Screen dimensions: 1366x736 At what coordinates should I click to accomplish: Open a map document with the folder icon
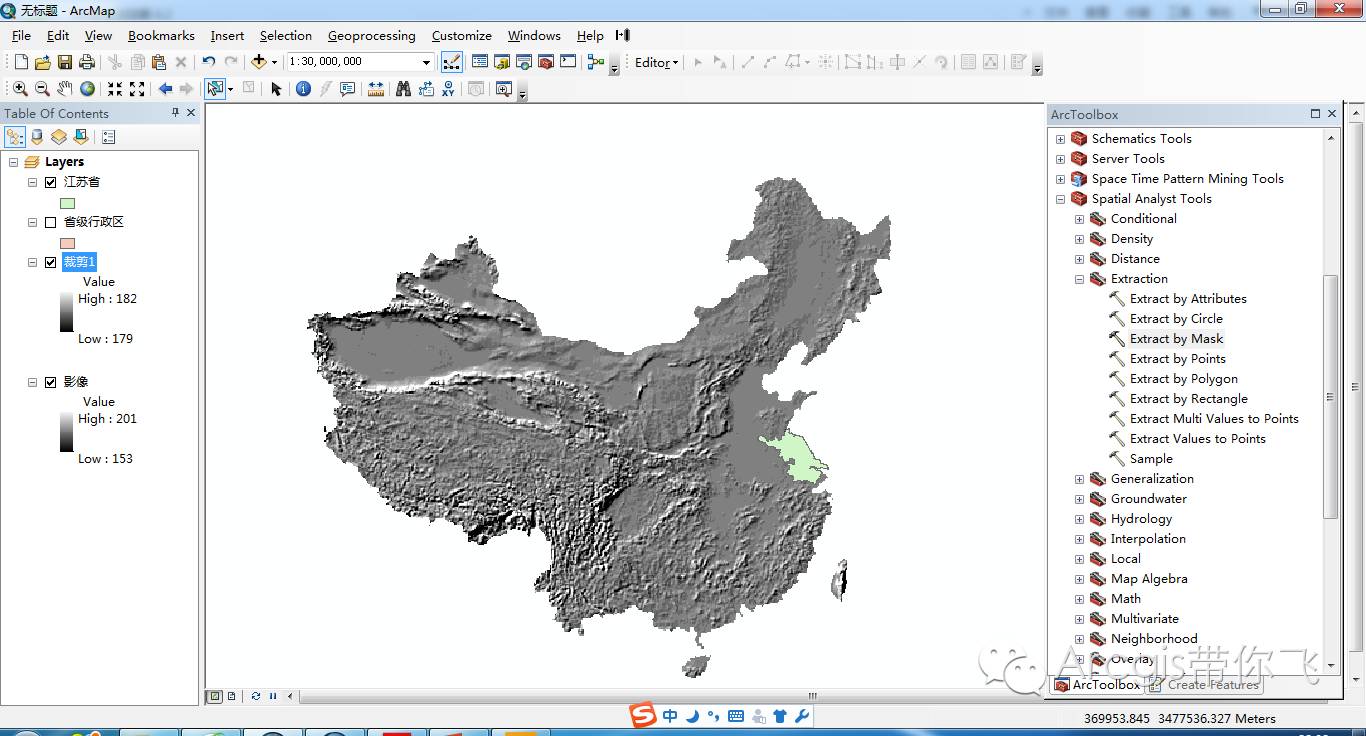(x=43, y=62)
